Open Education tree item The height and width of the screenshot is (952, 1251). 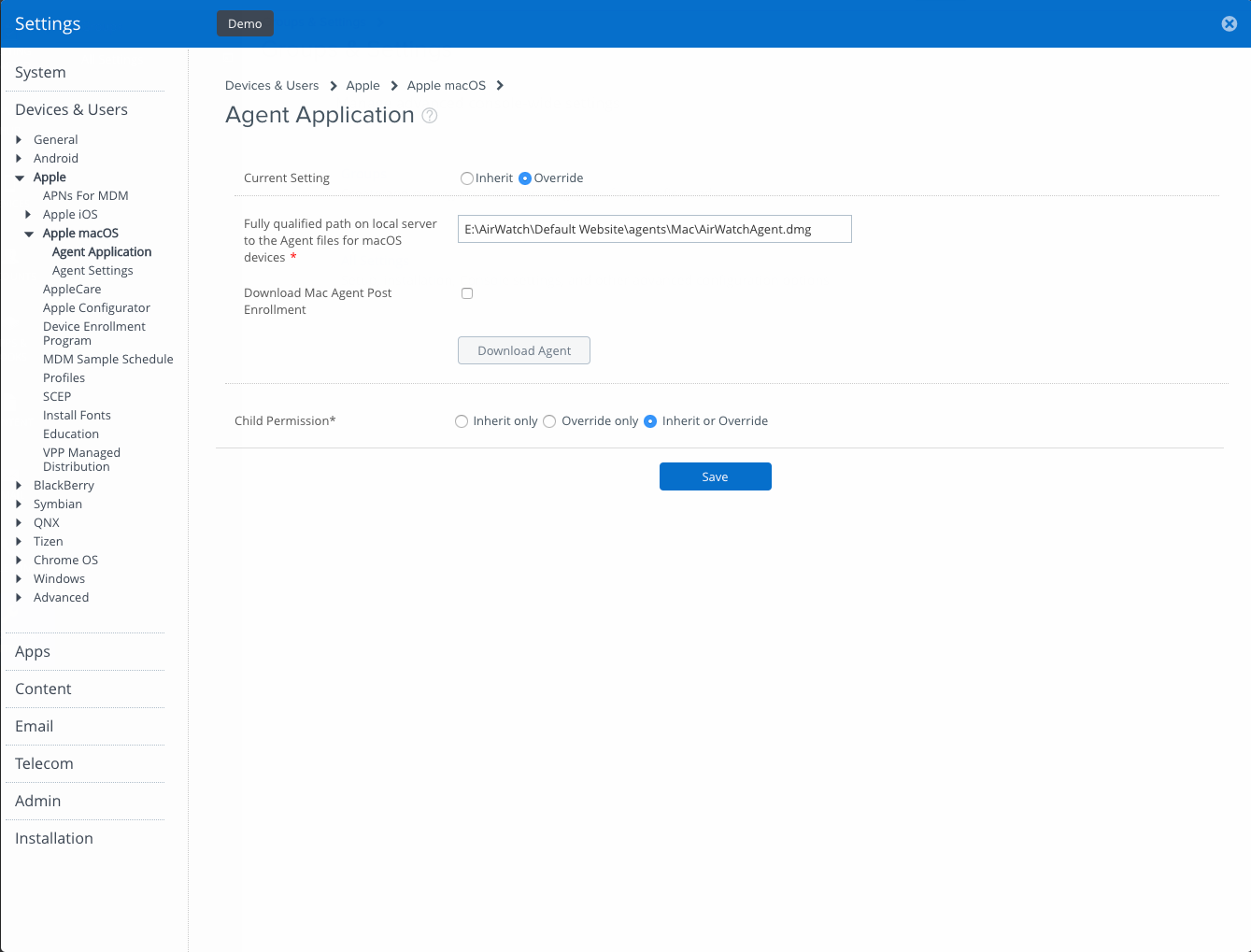pos(71,434)
